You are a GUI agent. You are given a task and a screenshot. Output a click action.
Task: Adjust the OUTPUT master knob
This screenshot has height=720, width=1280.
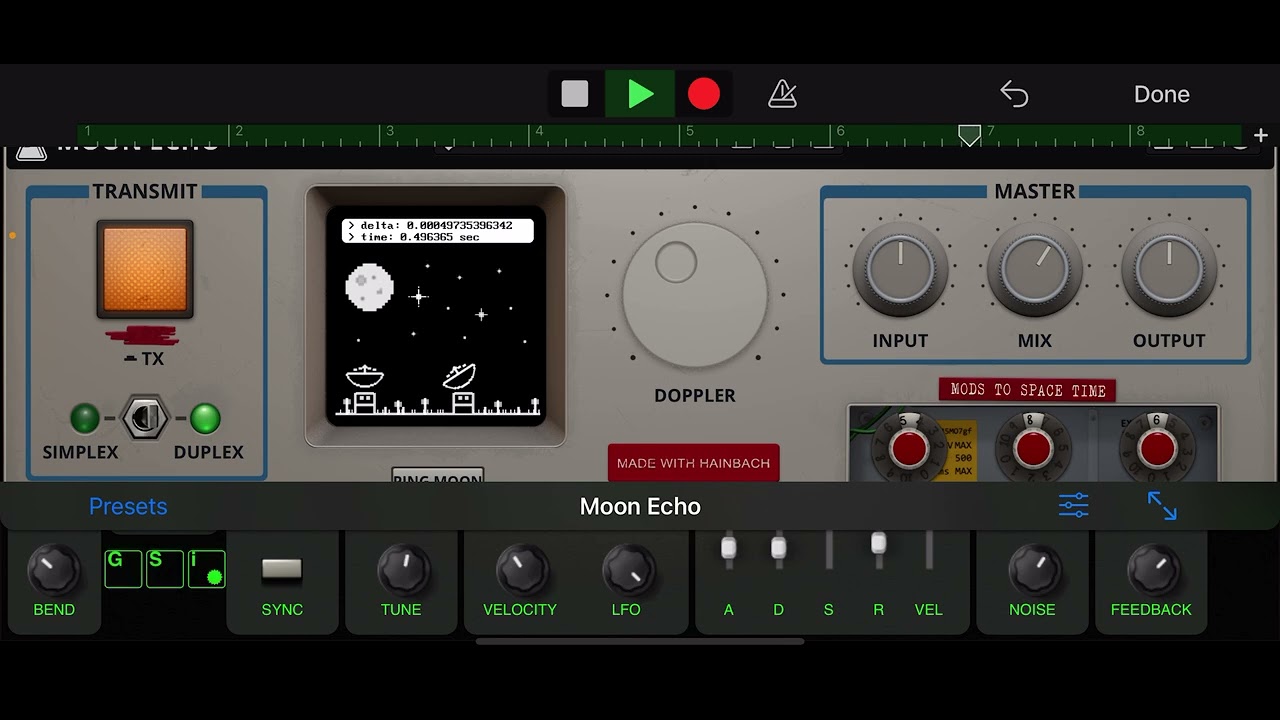tap(1169, 270)
